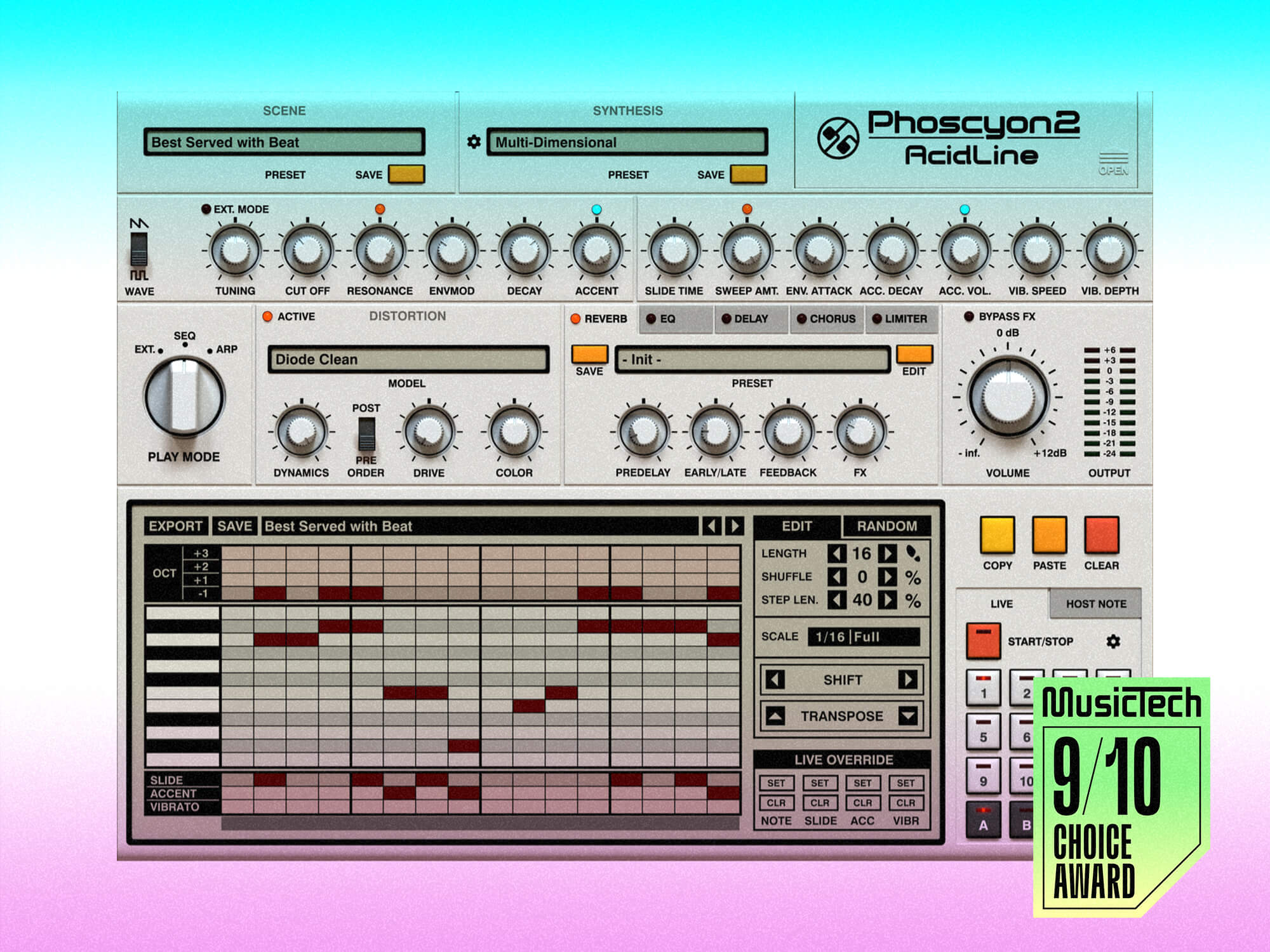Decrease pattern LENGTH with left arrow
Image resolution: width=1270 pixels, height=952 pixels.
pos(837,553)
